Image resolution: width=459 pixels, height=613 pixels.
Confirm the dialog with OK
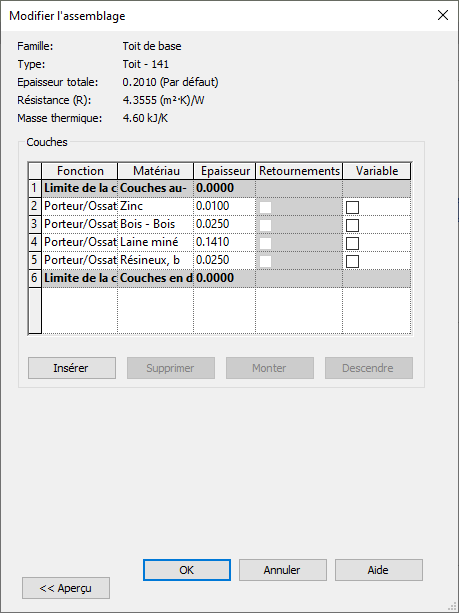[187, 570]
